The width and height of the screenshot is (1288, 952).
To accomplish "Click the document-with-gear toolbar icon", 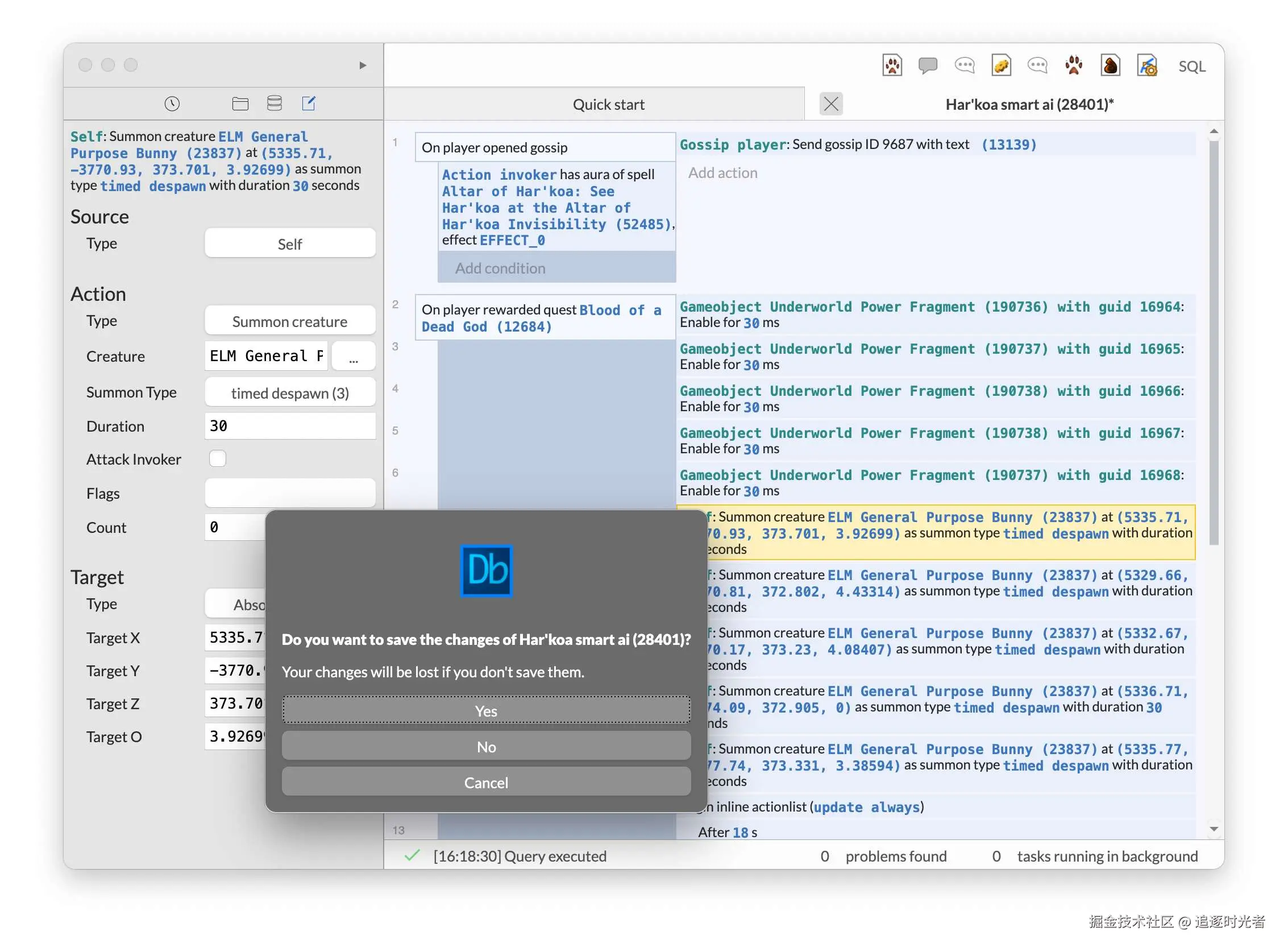I will [x=1148, y=66].
